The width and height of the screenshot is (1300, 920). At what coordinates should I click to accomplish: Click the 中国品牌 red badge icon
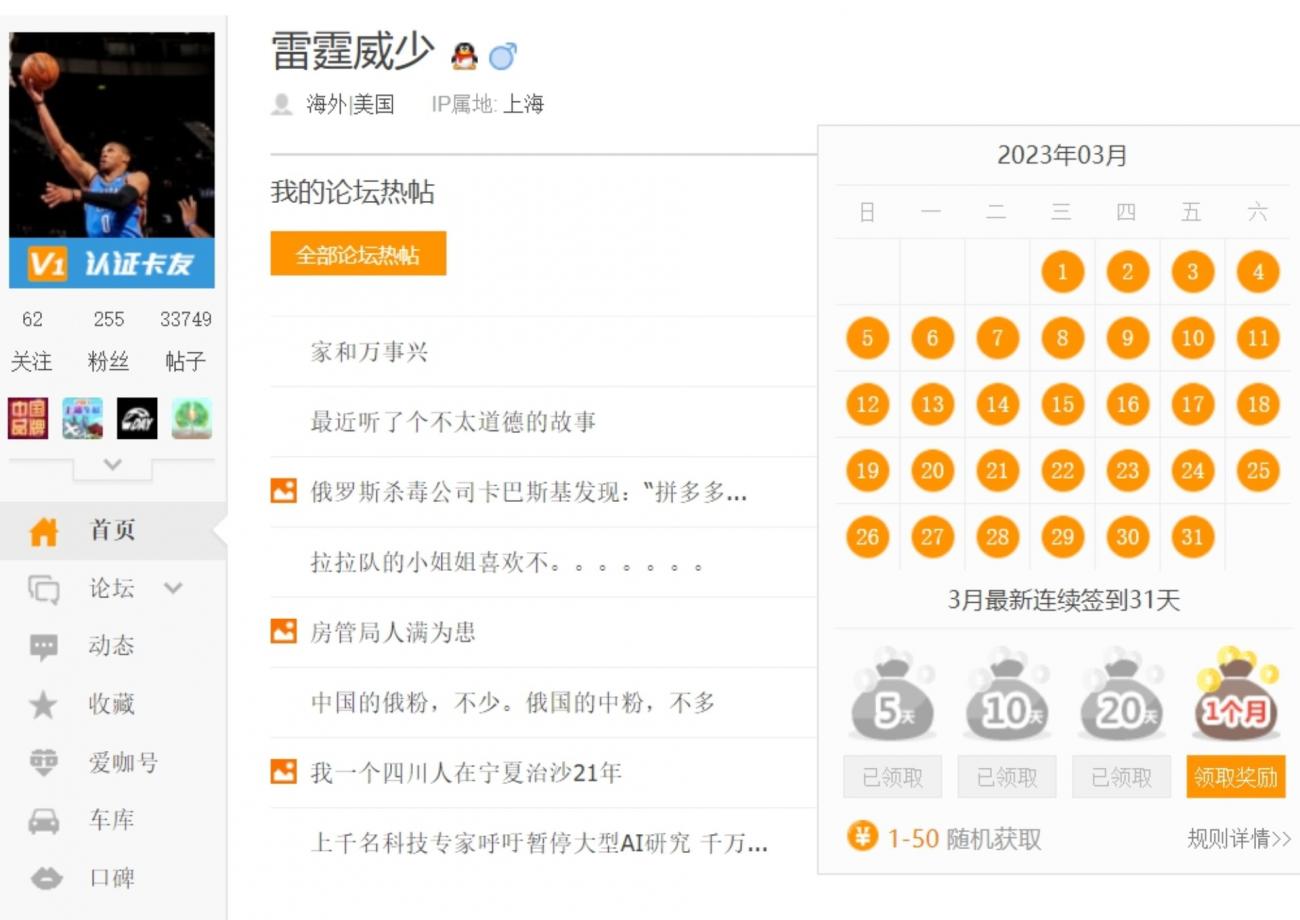point(28,418)
